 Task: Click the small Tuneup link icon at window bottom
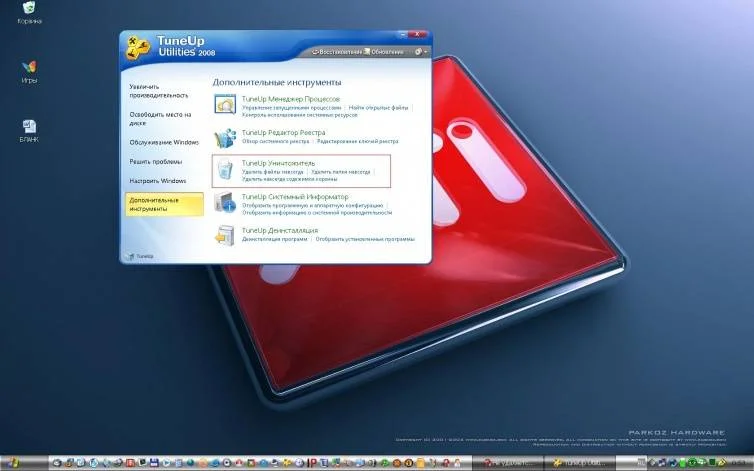130,256
